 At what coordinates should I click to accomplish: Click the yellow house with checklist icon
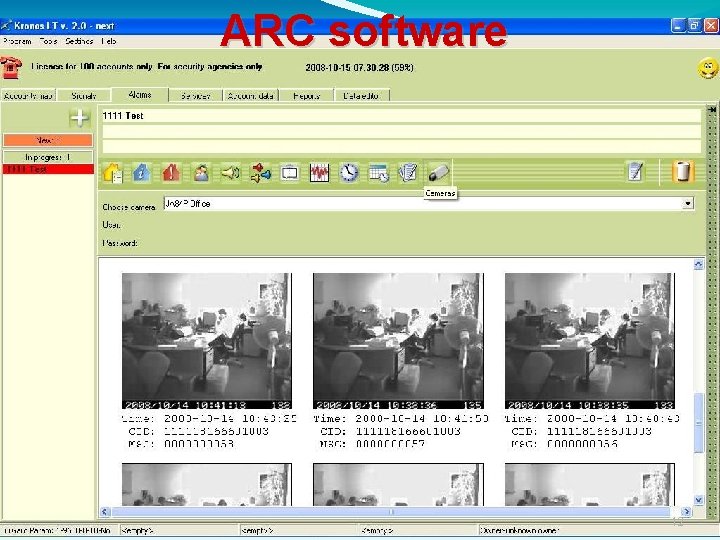click(112, 173)
